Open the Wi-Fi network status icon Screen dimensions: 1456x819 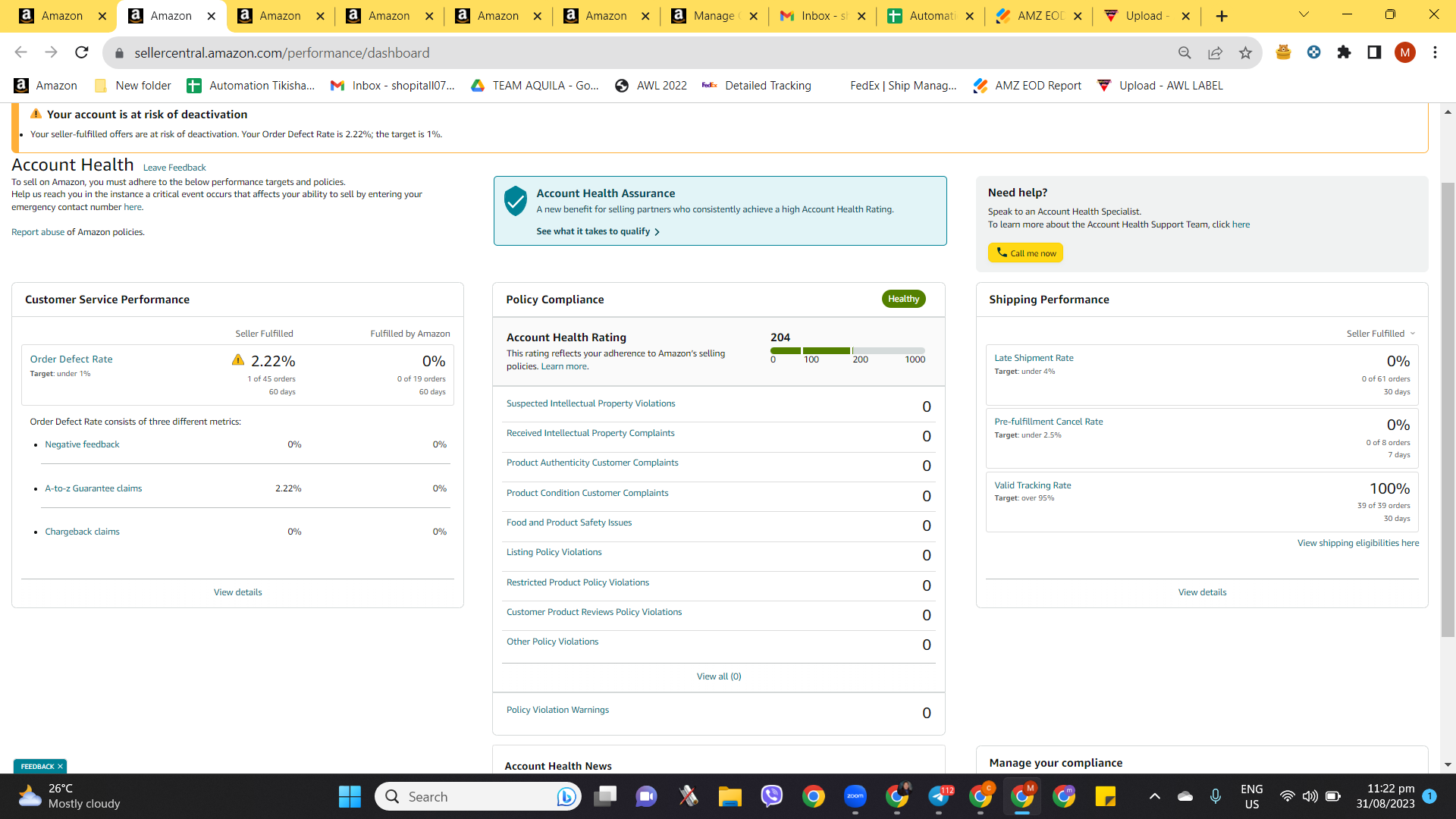coord(1287,796)
